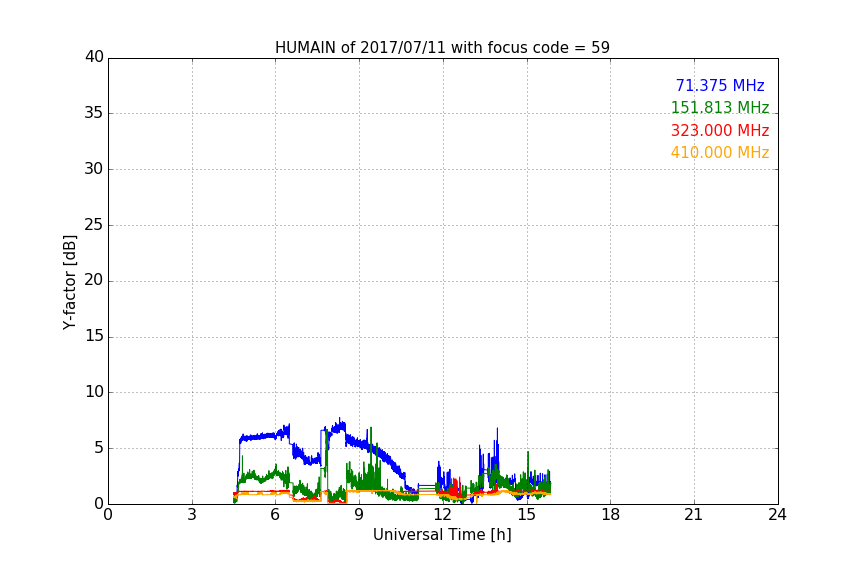
Task: Click the x-axis tick label 21
Action: click(694, 515)
